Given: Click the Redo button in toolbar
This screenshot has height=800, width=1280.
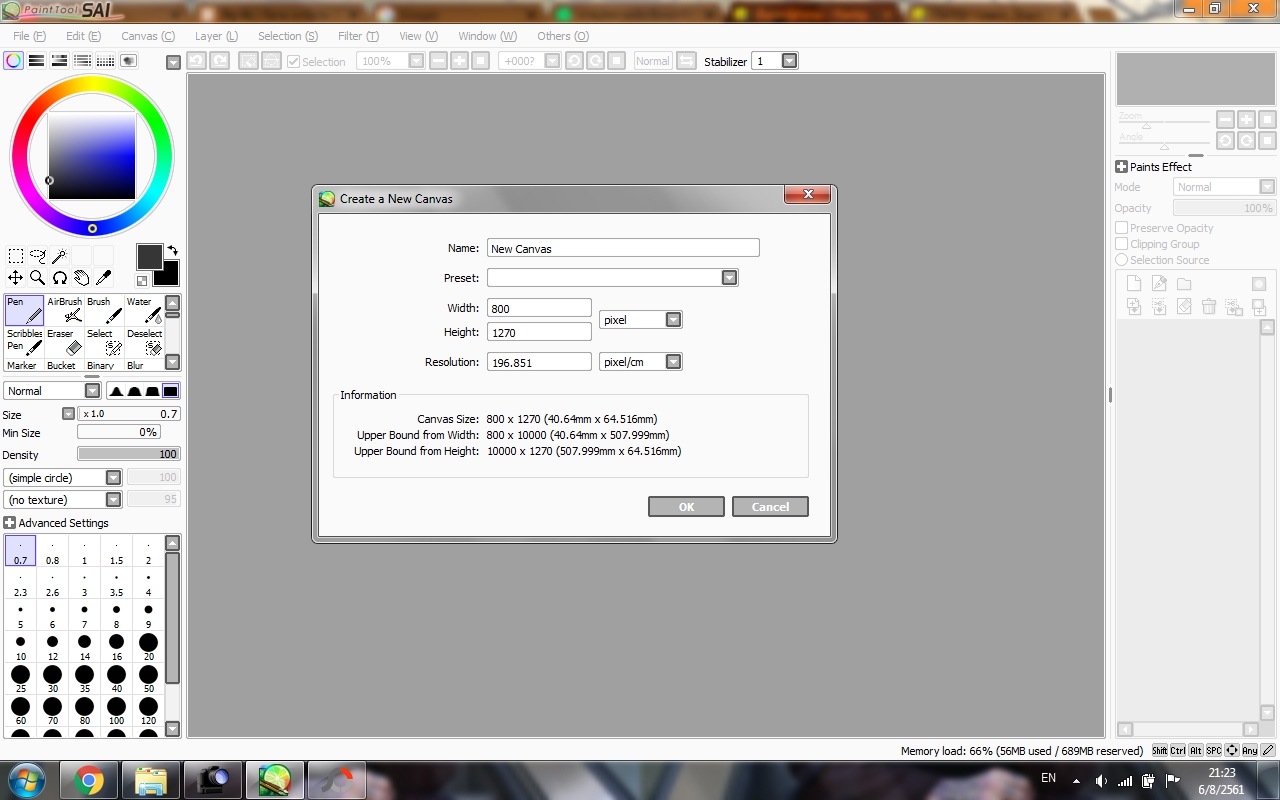Looking at the screenshot, I should [219, 61].
